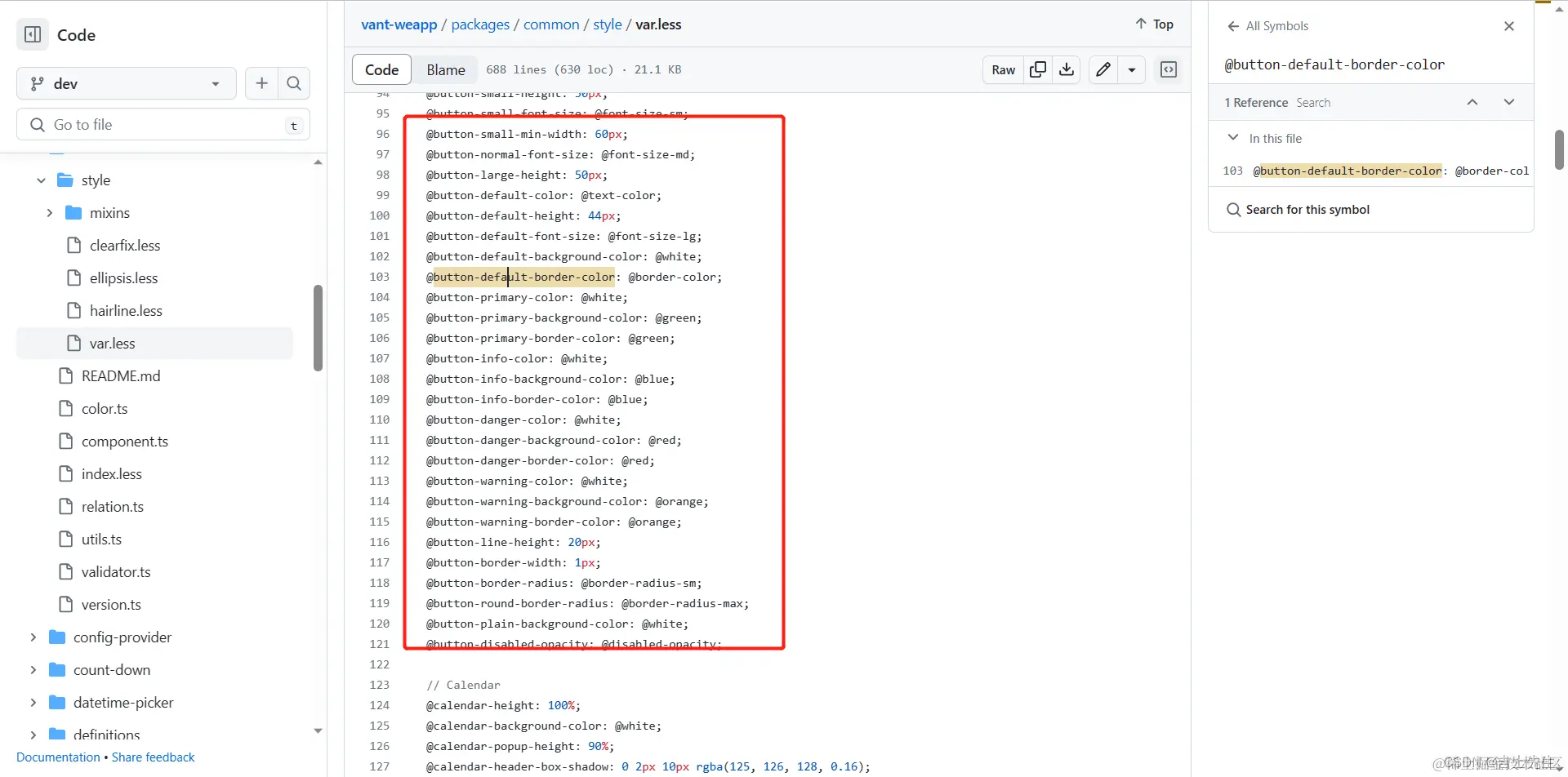Go to vant-weapp repository root
The height and width of the screenshot is (777, 1568).
click(399, 24)
